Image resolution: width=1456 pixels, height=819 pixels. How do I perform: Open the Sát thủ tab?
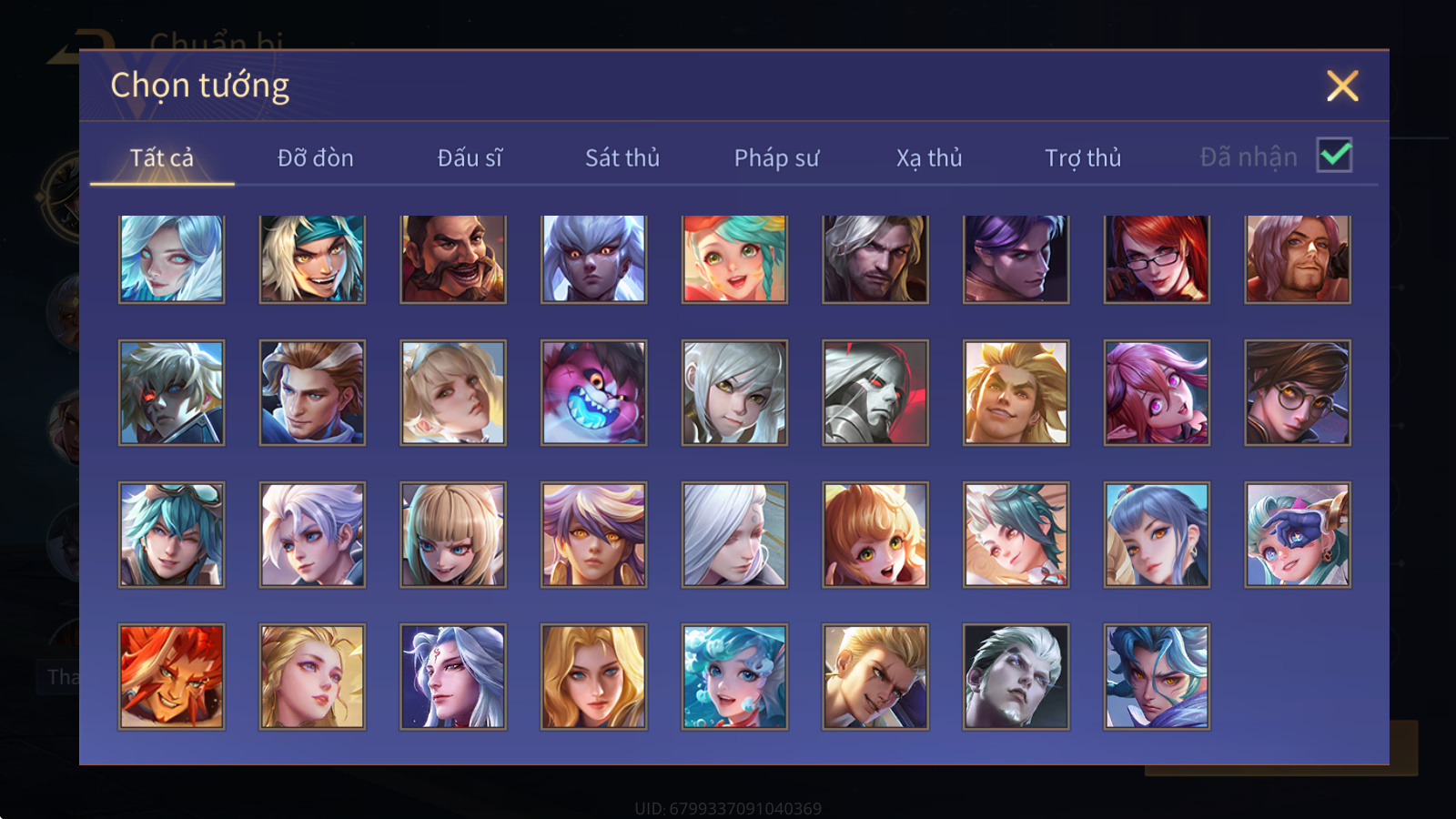[x=622, y=157]
